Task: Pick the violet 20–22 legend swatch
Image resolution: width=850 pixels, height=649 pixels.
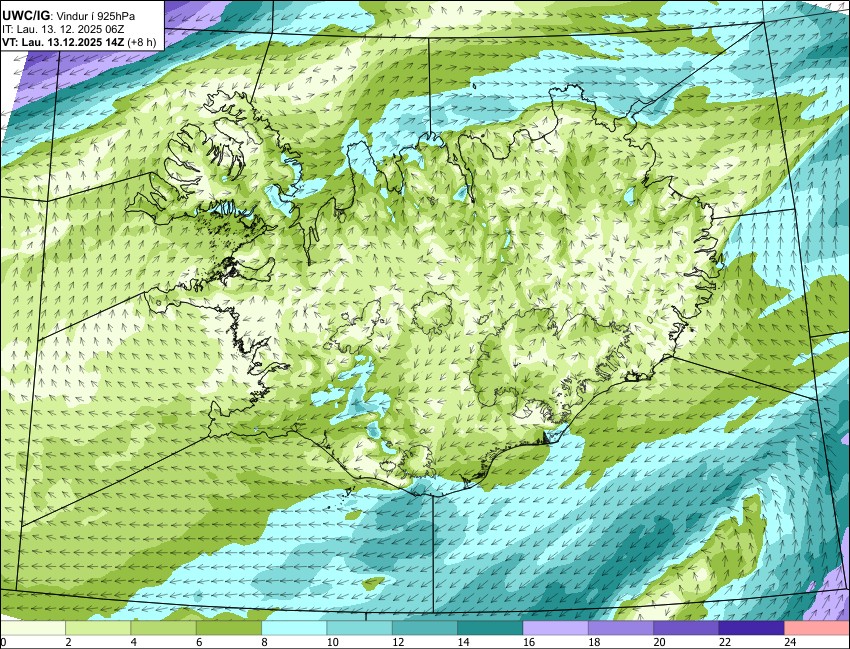Action: click(x=686, y=628)
